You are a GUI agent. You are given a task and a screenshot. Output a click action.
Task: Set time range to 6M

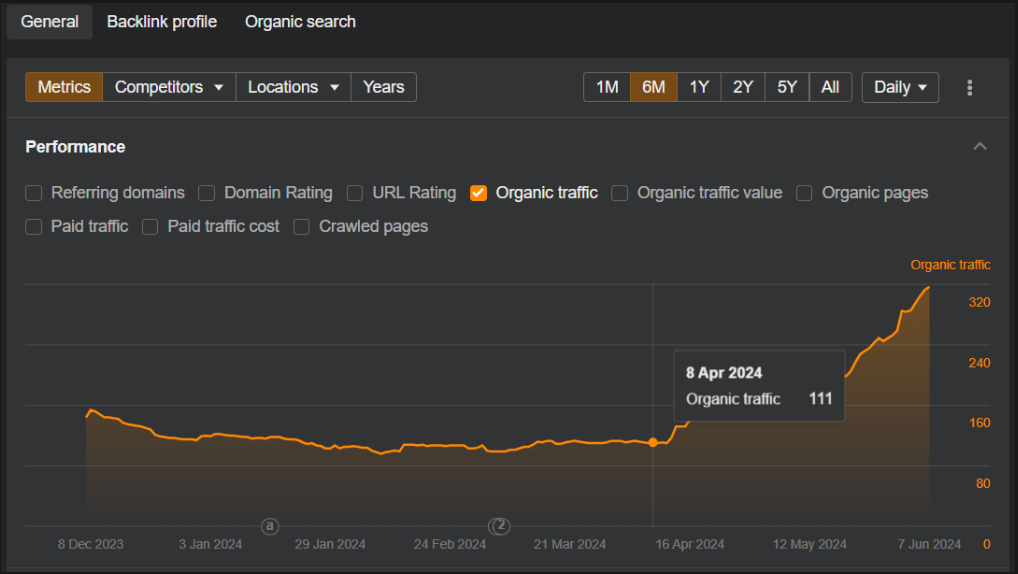[x=654, y=87]
